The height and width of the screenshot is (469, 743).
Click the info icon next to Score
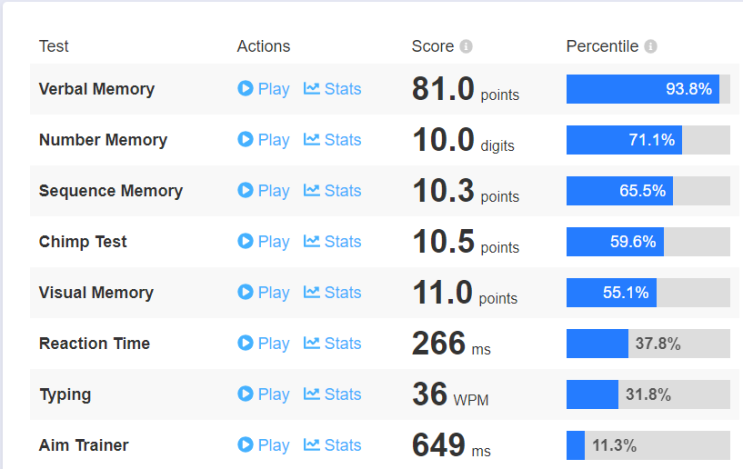click(466, 47)
